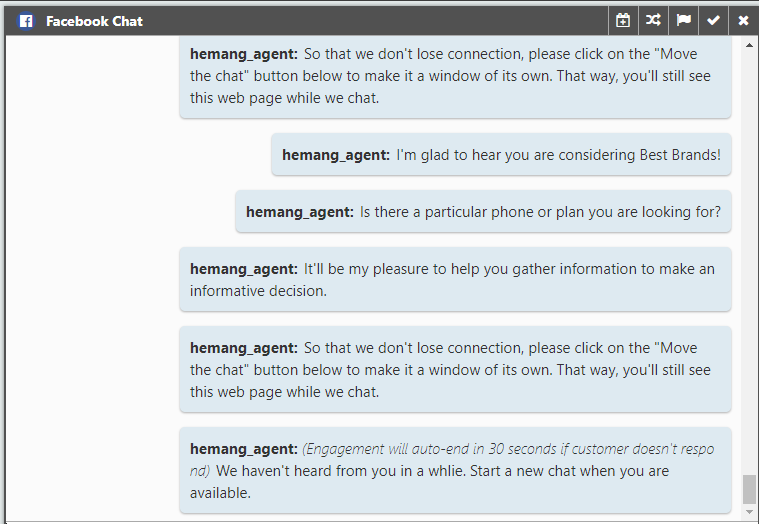759x524 pixels.
Task: Flag this chat using the flag icon
Action: point(684,20)
